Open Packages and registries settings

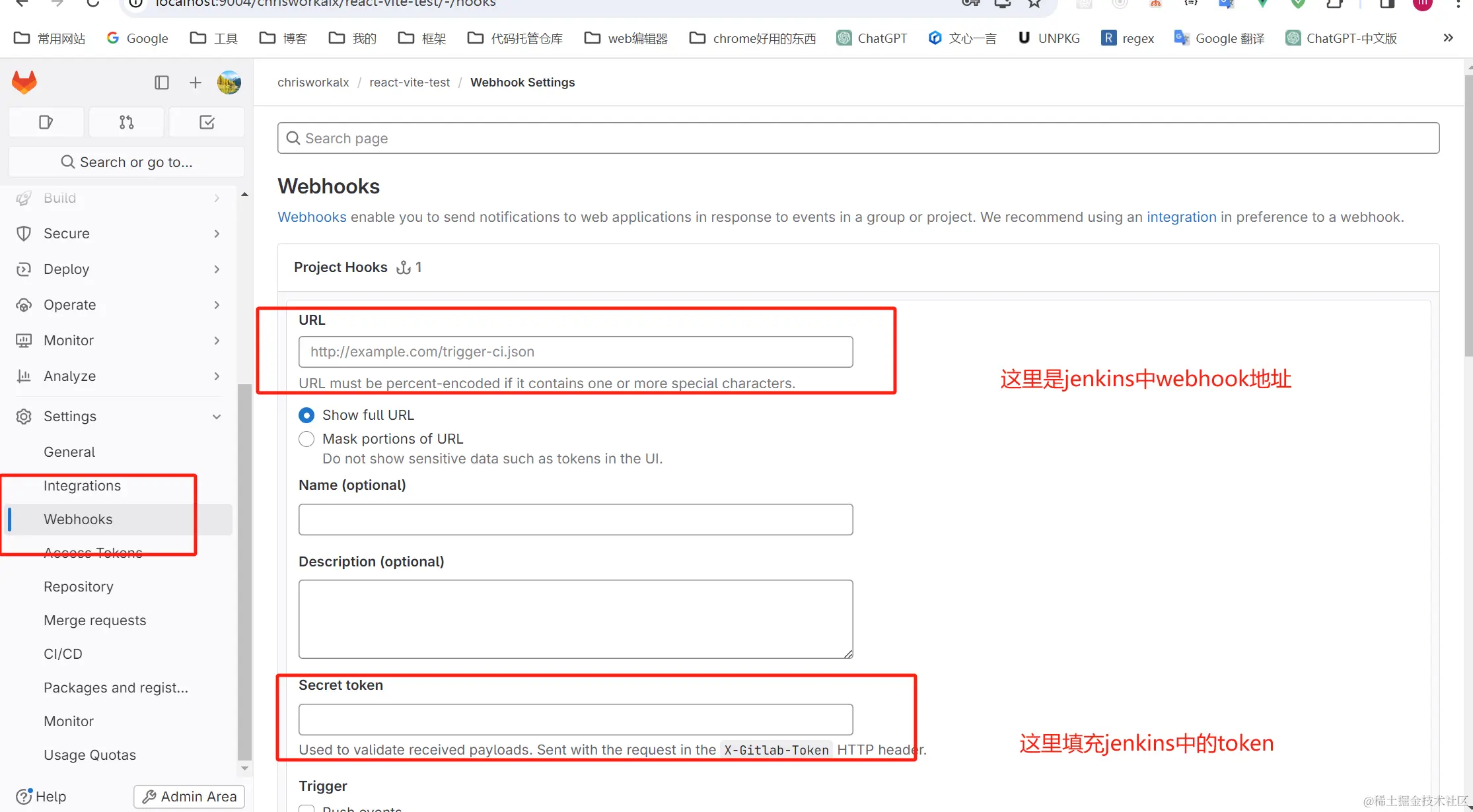[x=116, y=688]
